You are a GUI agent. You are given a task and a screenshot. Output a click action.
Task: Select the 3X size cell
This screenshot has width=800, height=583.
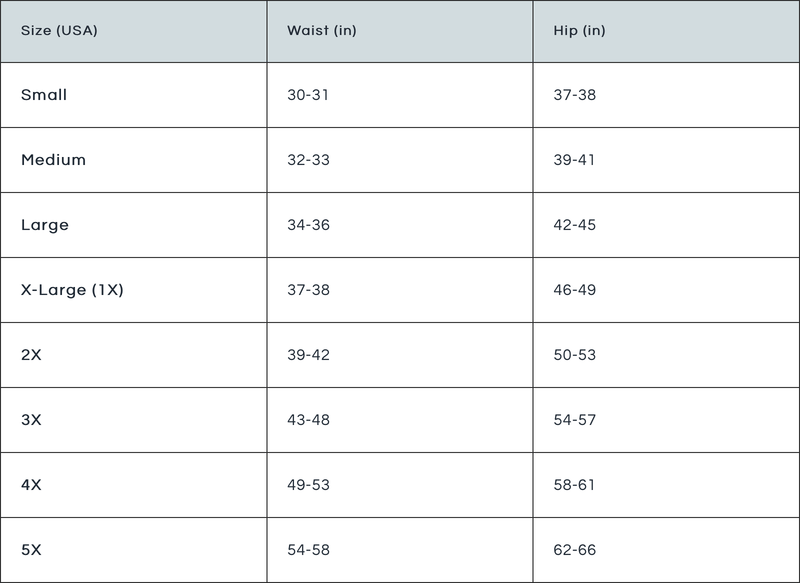point(31,420)
